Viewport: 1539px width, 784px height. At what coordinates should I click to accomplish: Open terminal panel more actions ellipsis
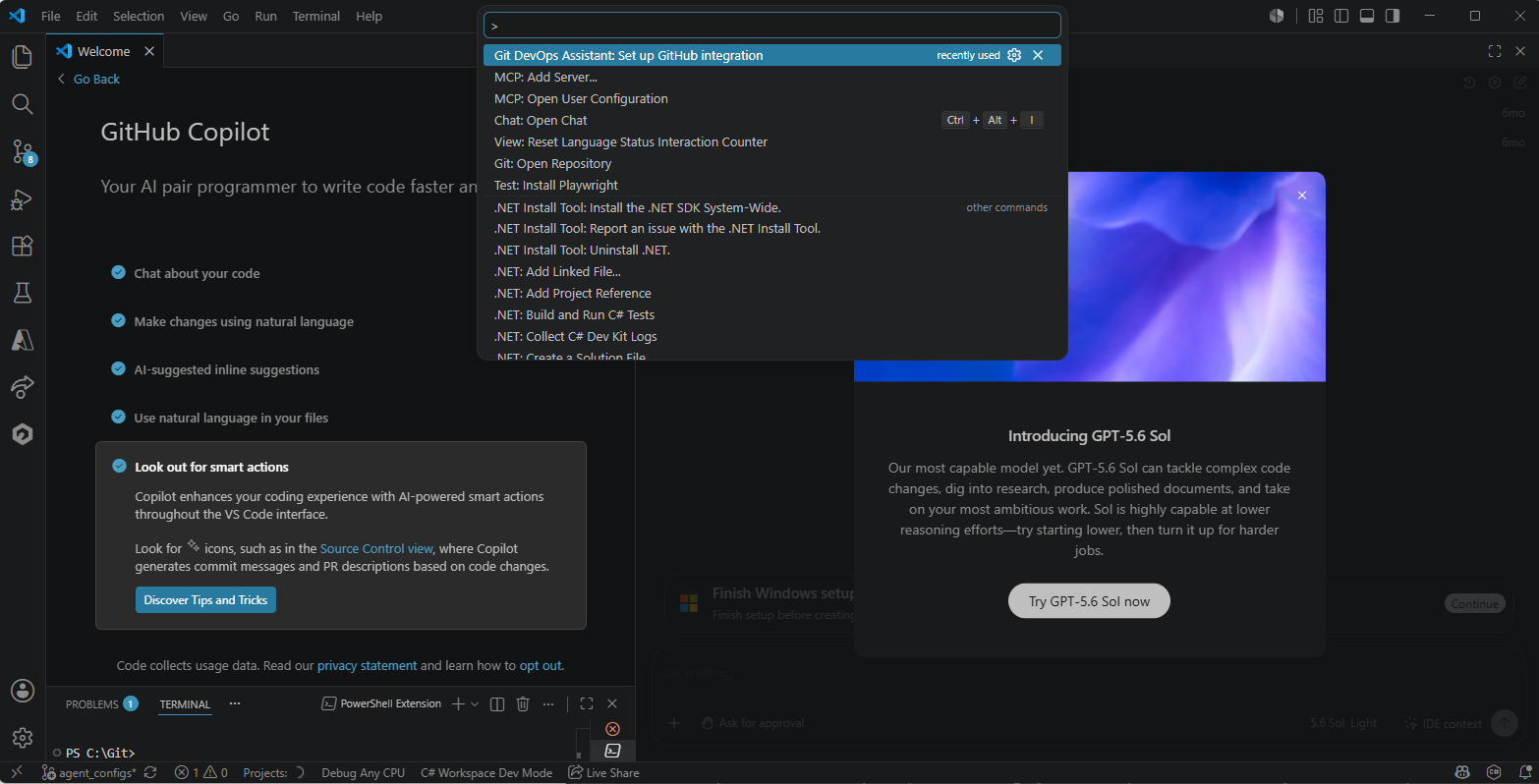[x=548, y=703]
